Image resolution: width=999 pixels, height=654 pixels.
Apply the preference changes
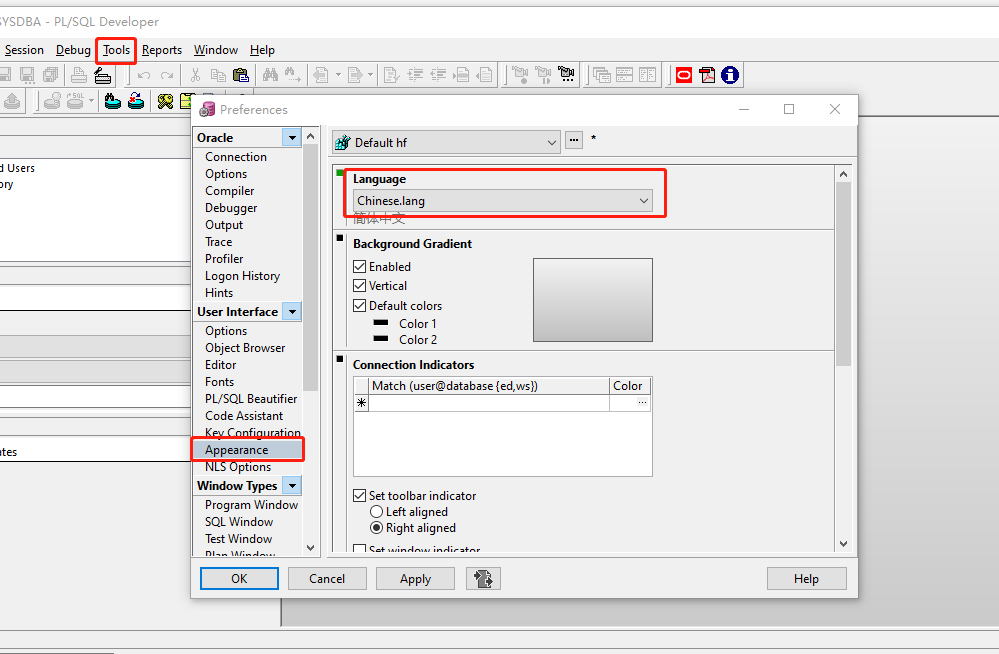[415, 578]
